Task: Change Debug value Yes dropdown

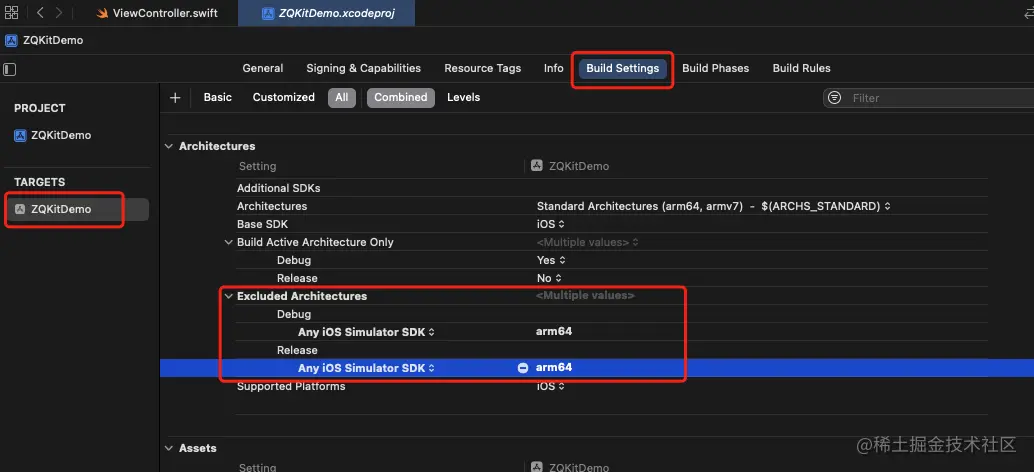Action: 551,260
